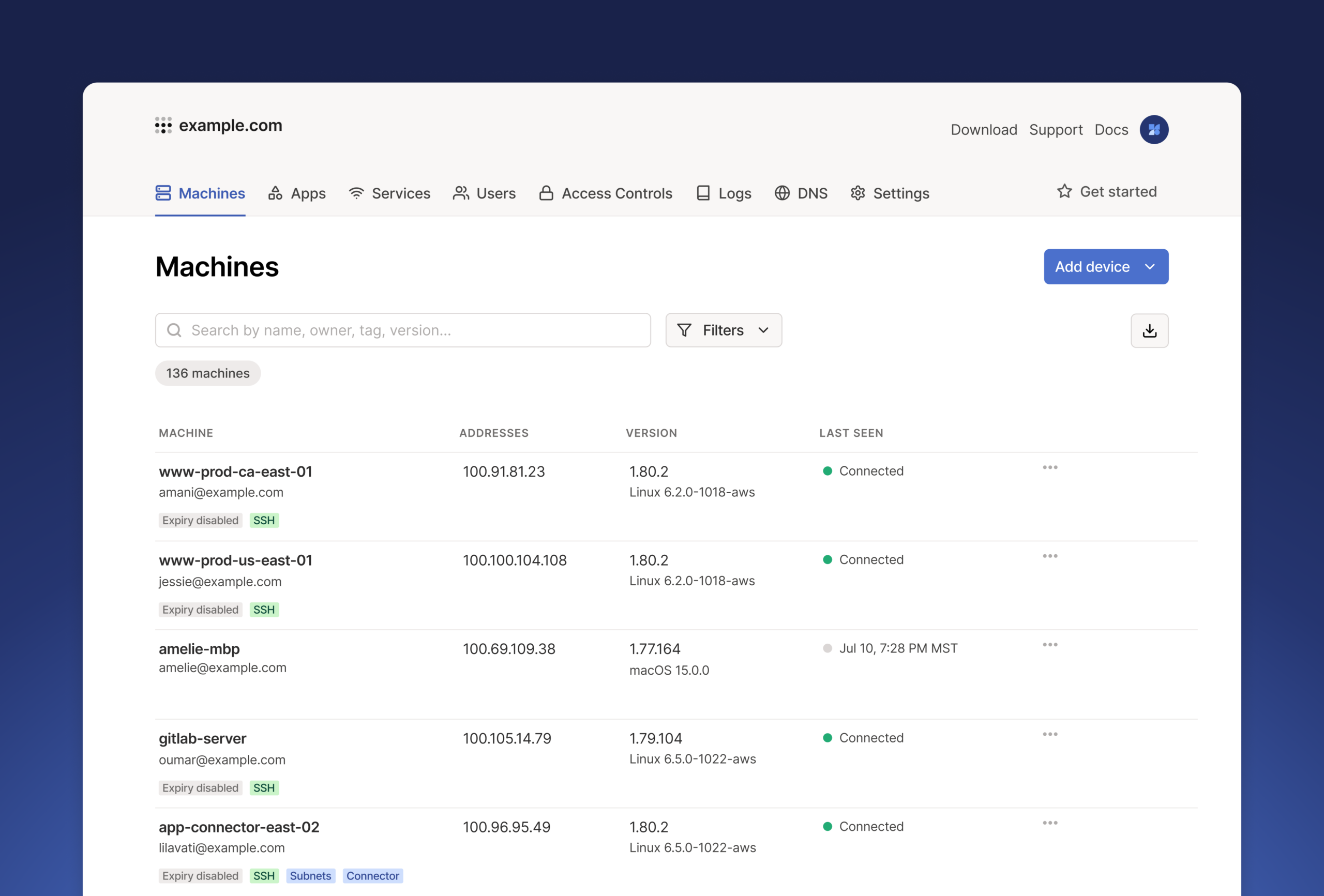Open the user avatar in the top right
Image resolution: width=1324 pixels, height=896 pixels.
(x=1154, y=129)
